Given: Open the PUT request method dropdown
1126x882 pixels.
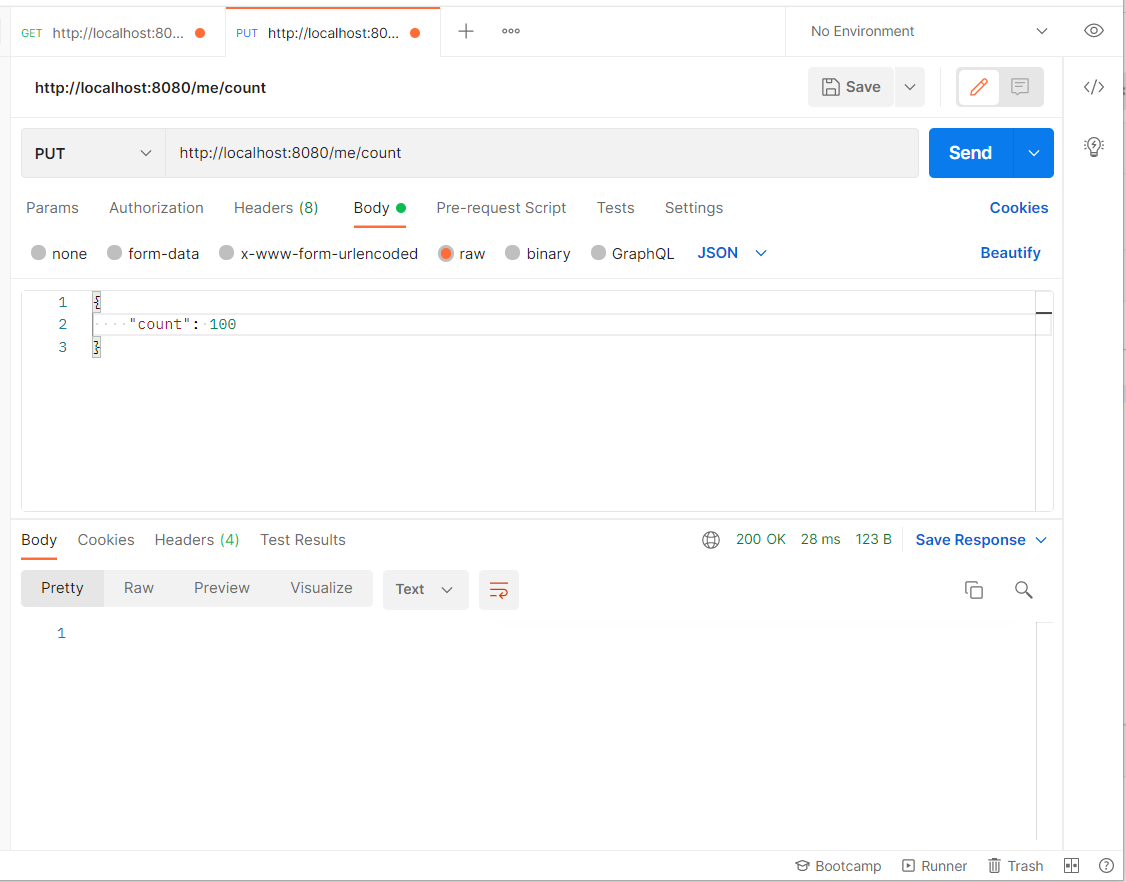Looking at the screenshot, I should [92, 153].
